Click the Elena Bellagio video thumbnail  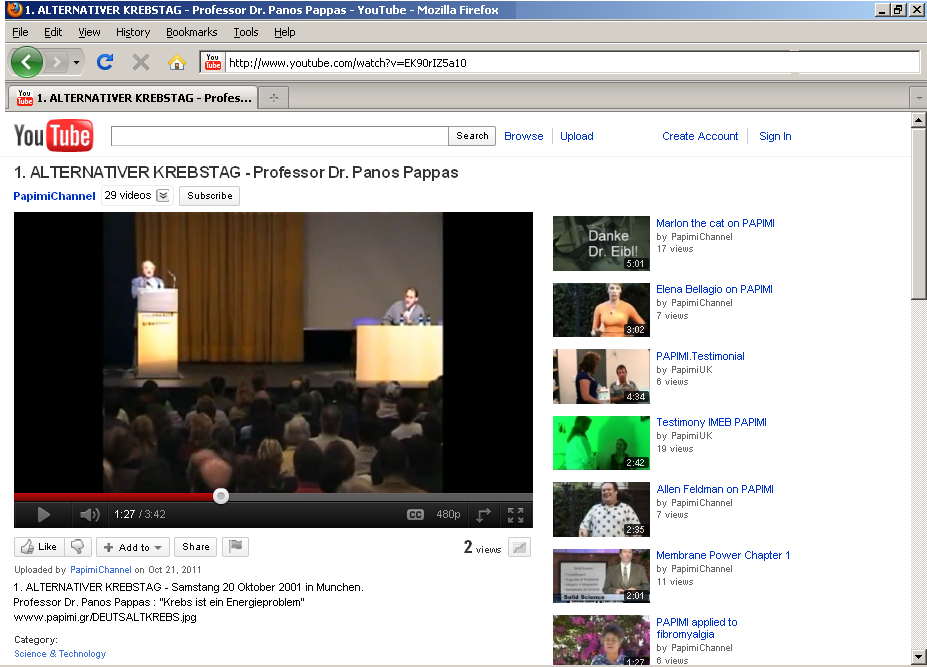point(601,310)
